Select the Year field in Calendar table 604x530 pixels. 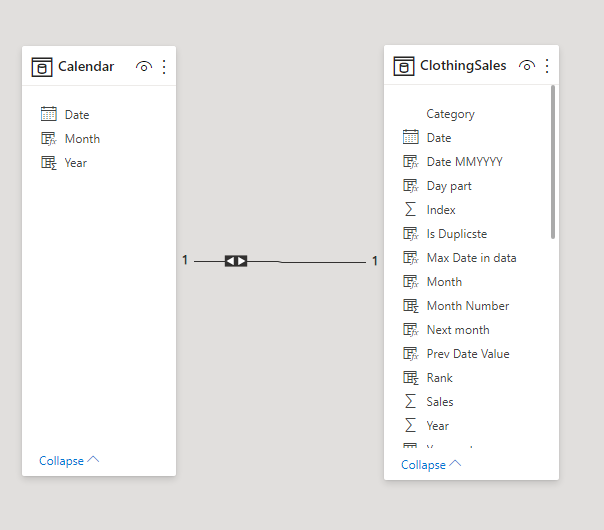[x=75, y=163]
